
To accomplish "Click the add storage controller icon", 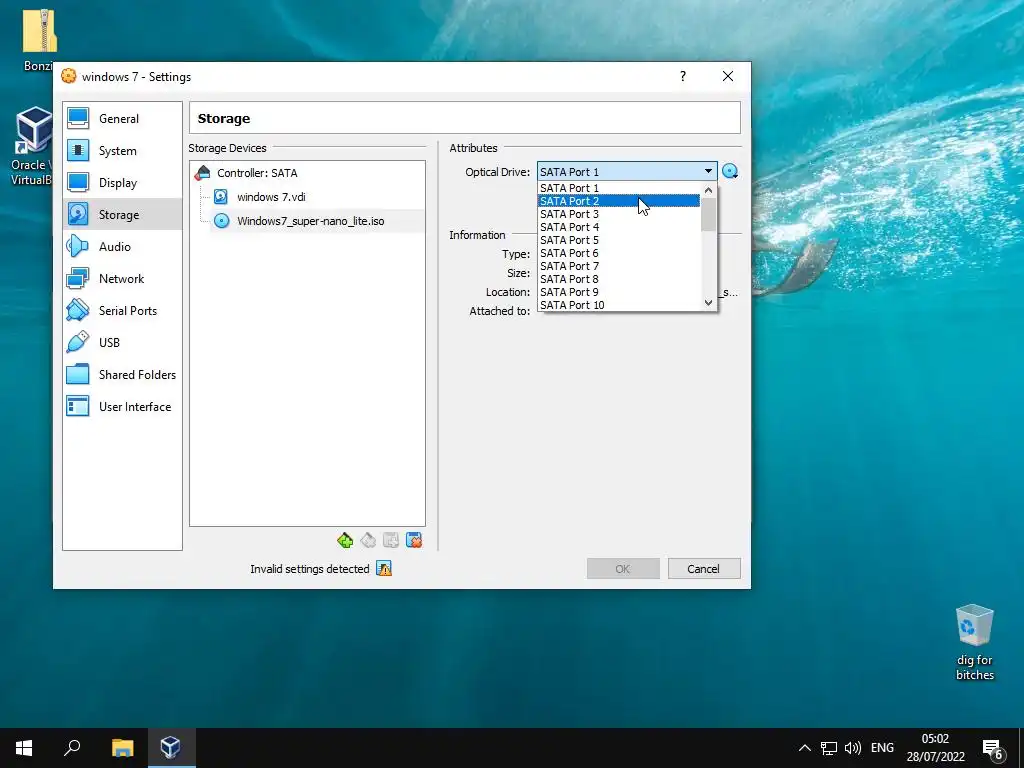I will [345, 541].
